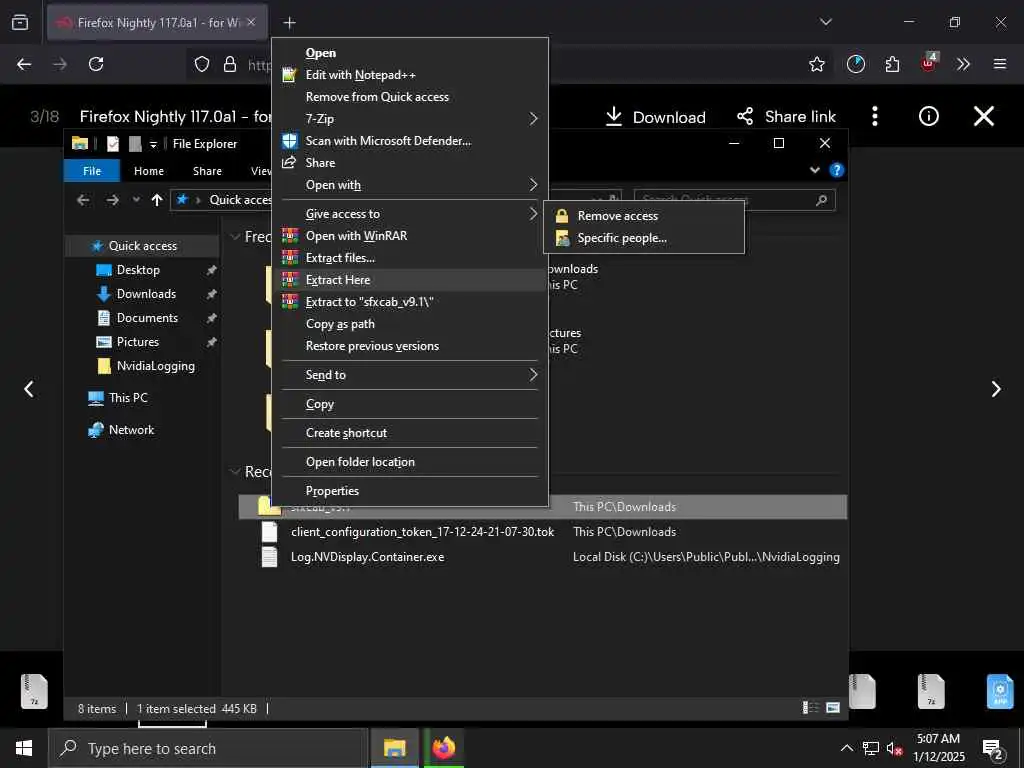Click the Firefox reload button
This screenshot has height=768, width=1024.
[x=96, y=64]
